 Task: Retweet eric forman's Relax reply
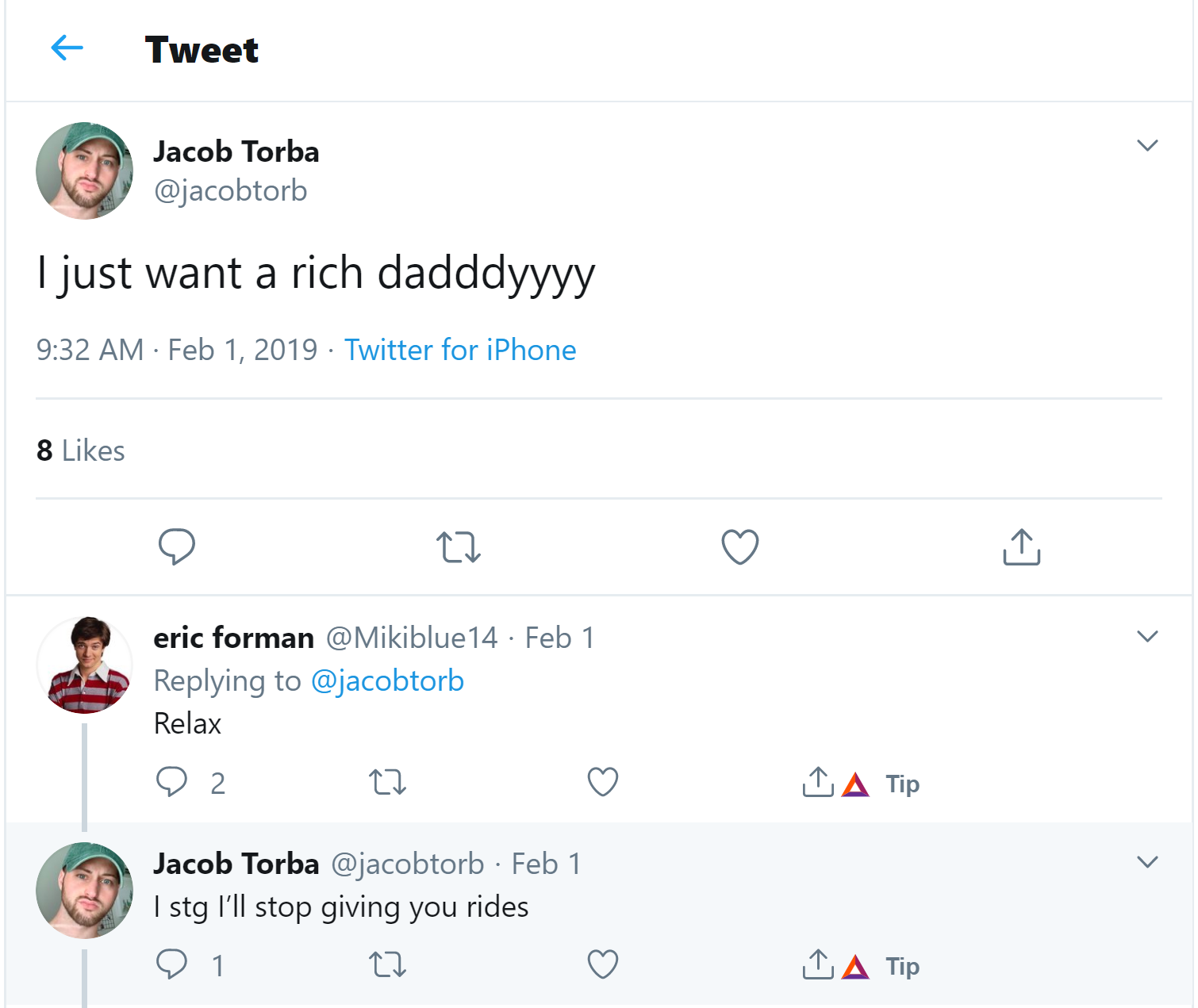tap(387, 782)
